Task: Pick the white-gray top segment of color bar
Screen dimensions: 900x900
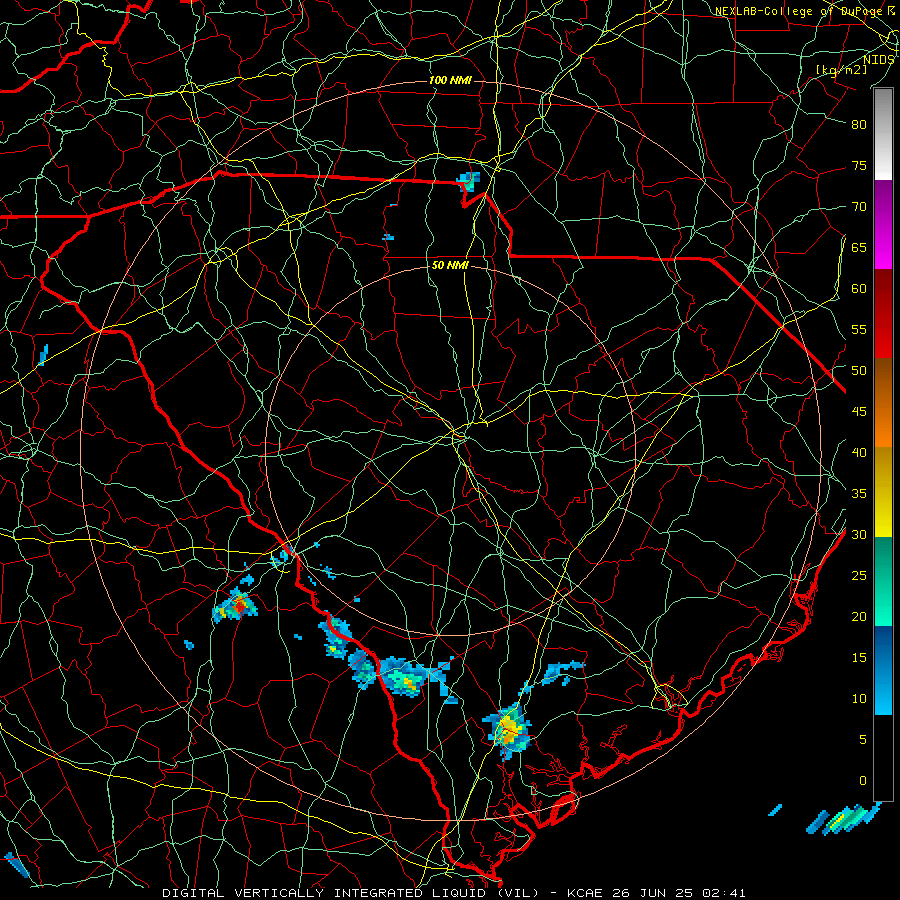Action: pos(883,134)
